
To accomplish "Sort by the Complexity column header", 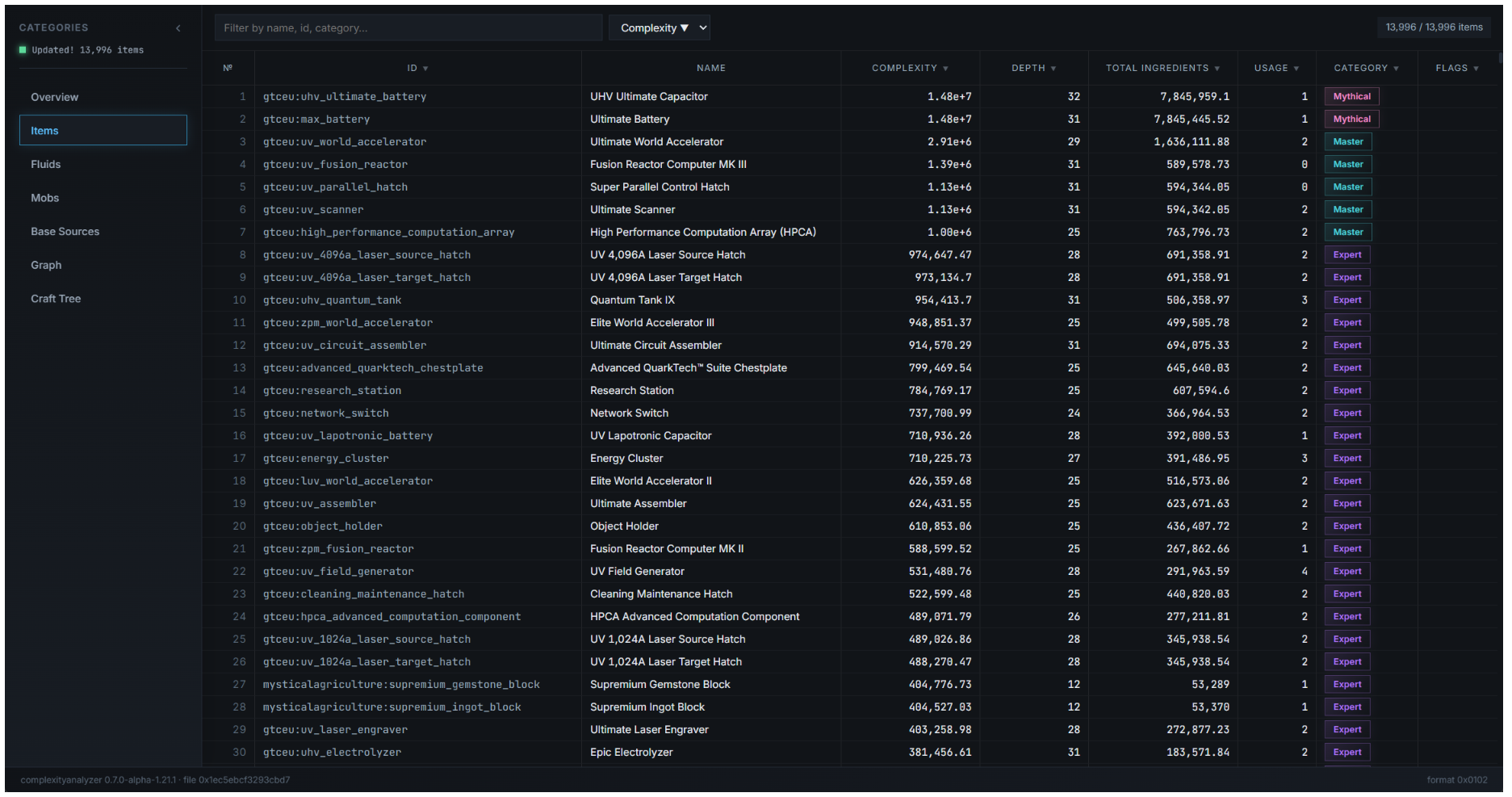I will coord(910,69).
